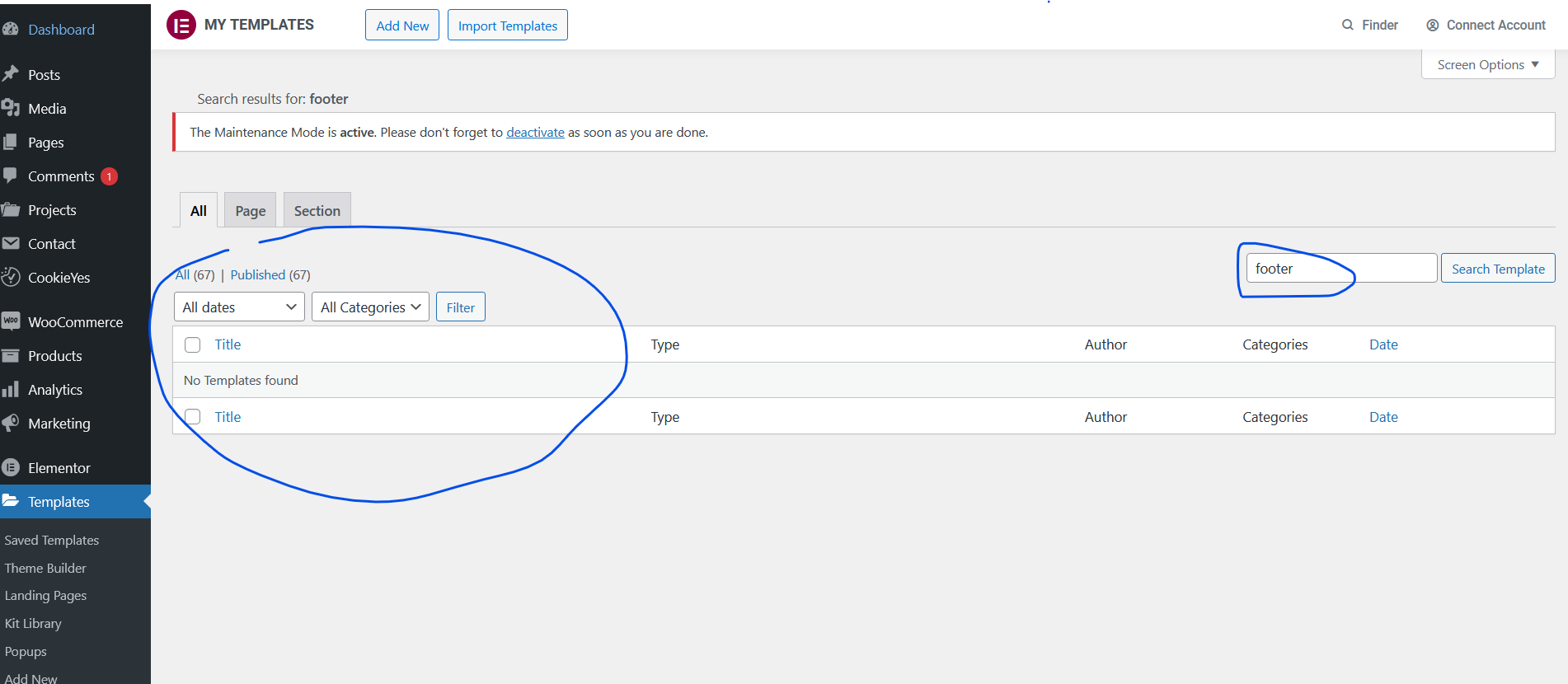Click the Published (67) filter link

click(270, 274)
